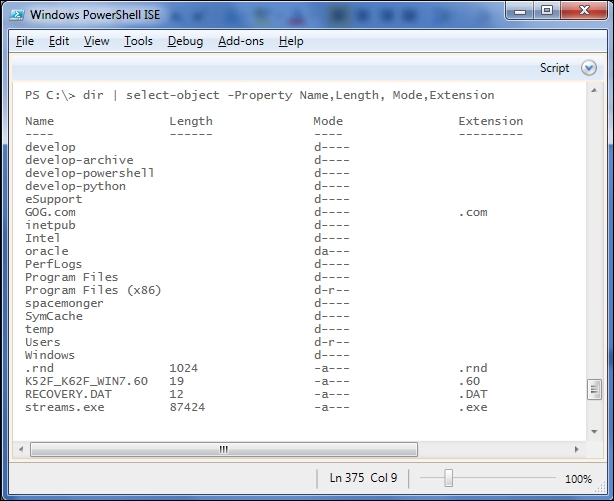The image size is (614, 501).
Task: Click the Users entry
Action: click(x=43, y=342)
